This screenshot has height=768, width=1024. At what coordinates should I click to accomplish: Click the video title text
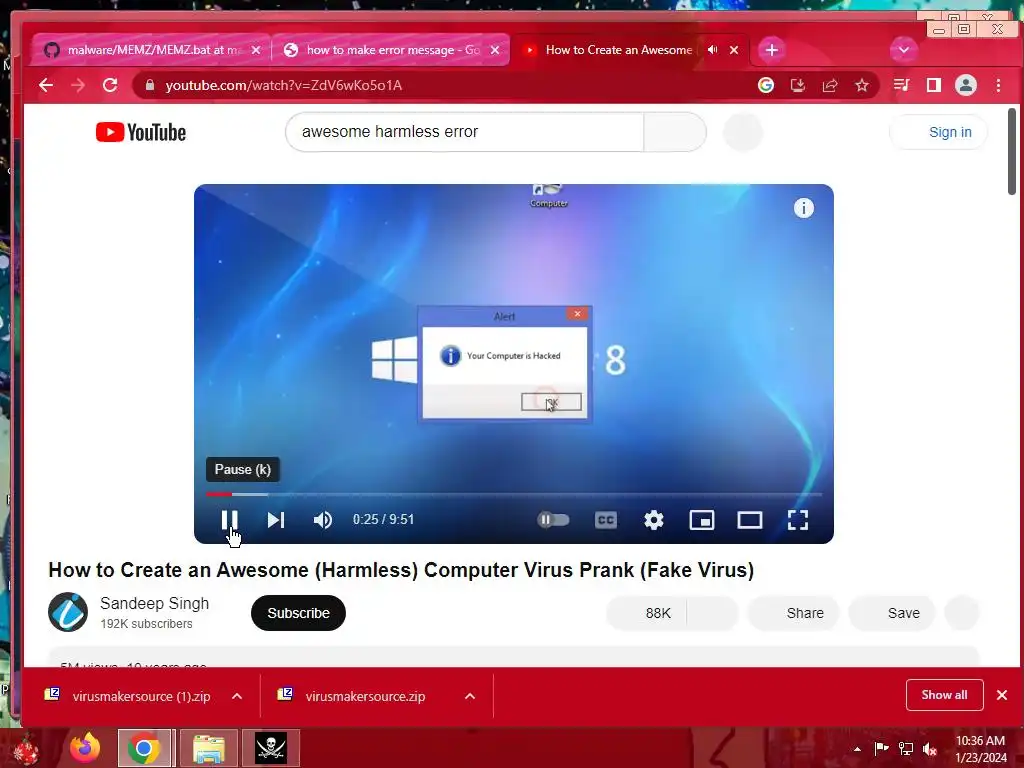[401, 570]
